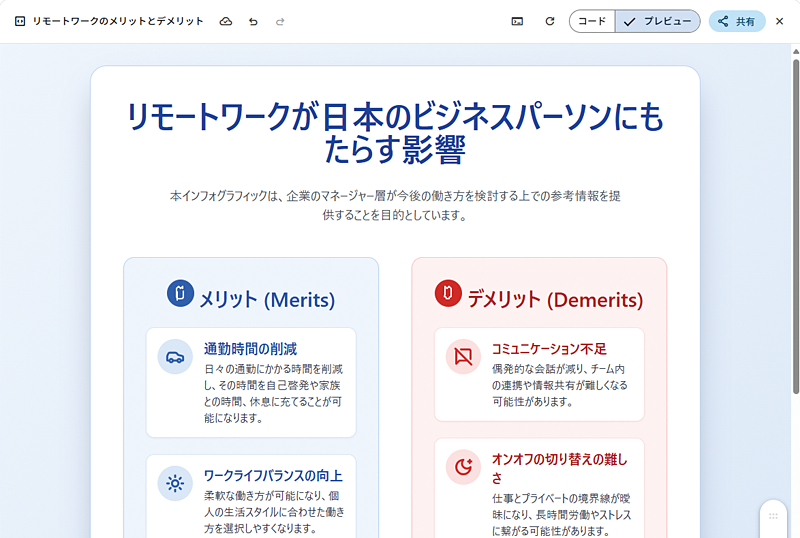Click the メリット (Merits) section title
This screenshot has width=800, height=538.
click(267, 300)
